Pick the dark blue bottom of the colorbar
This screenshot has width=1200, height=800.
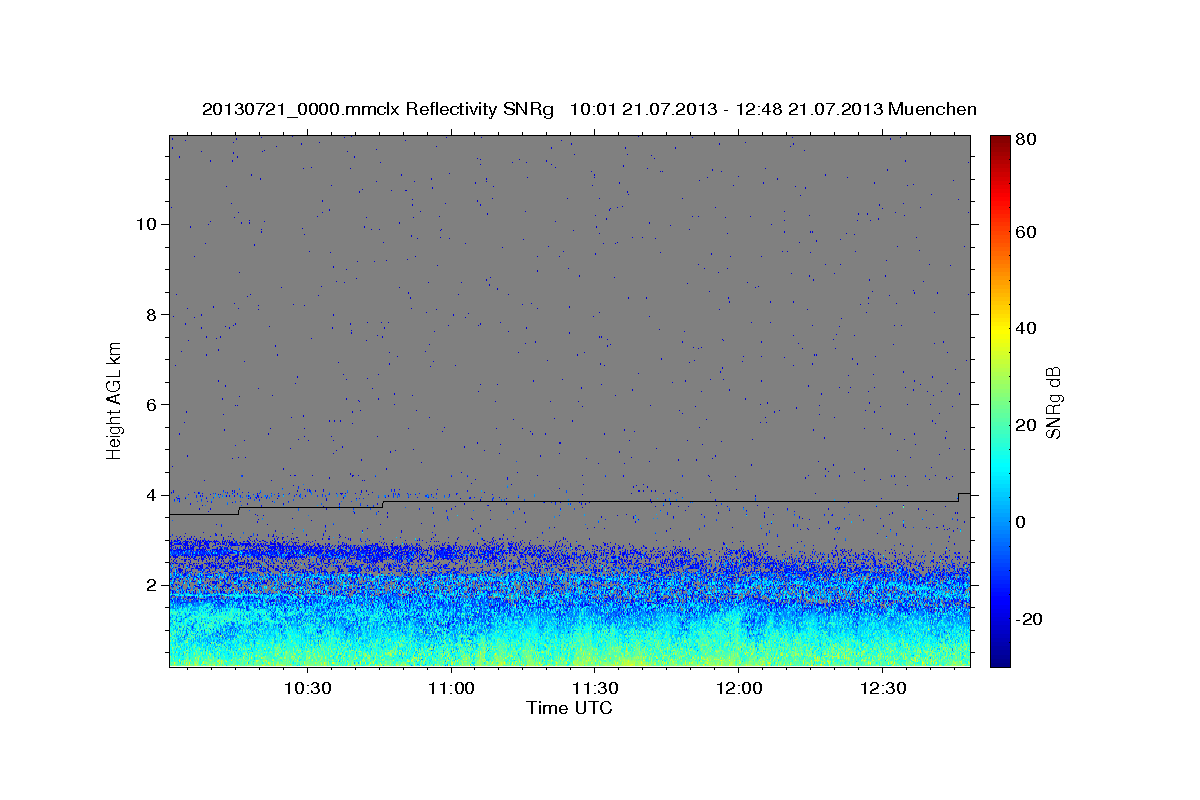[1000, 657]
